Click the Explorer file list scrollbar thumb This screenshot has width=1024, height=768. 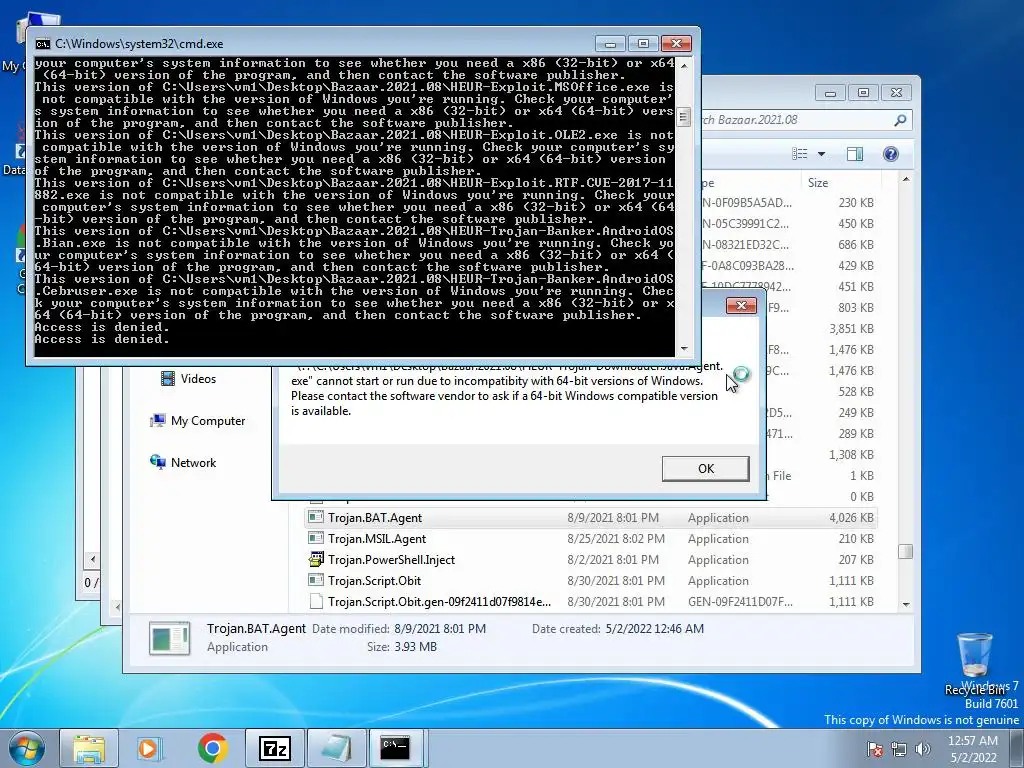(x=905, y=552)
